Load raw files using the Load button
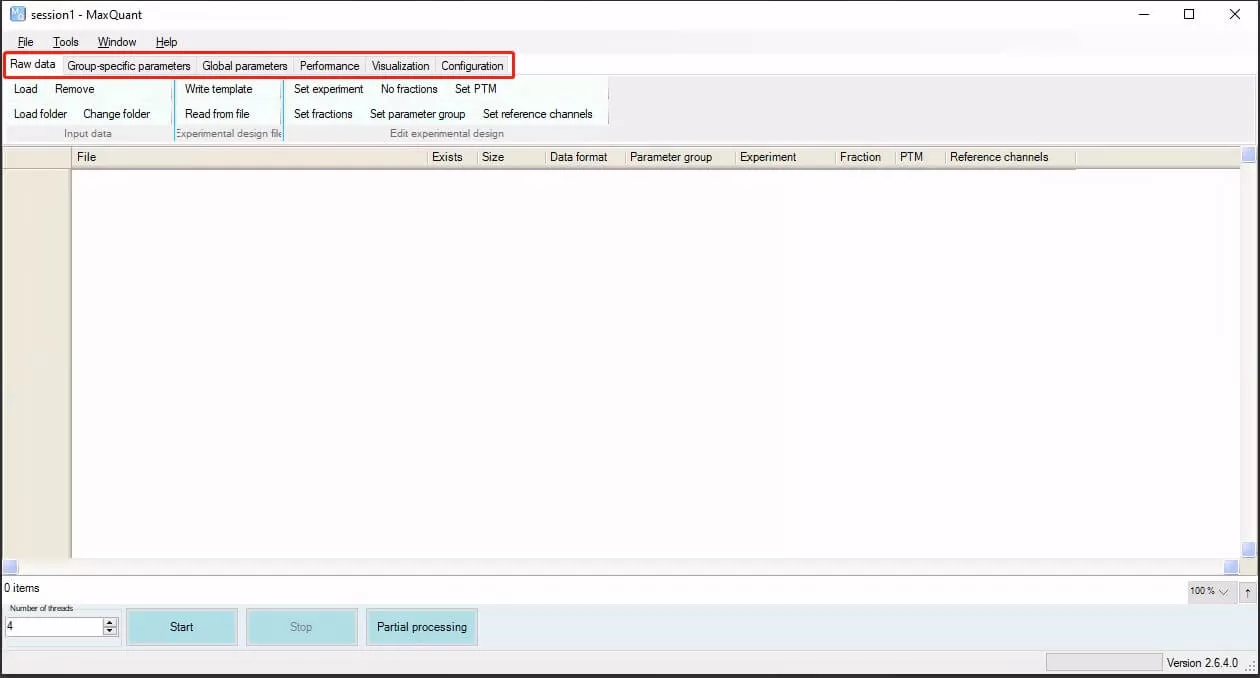Image resolution: width=1260 pixels, height=678 pixels. [x=25, y=89]
